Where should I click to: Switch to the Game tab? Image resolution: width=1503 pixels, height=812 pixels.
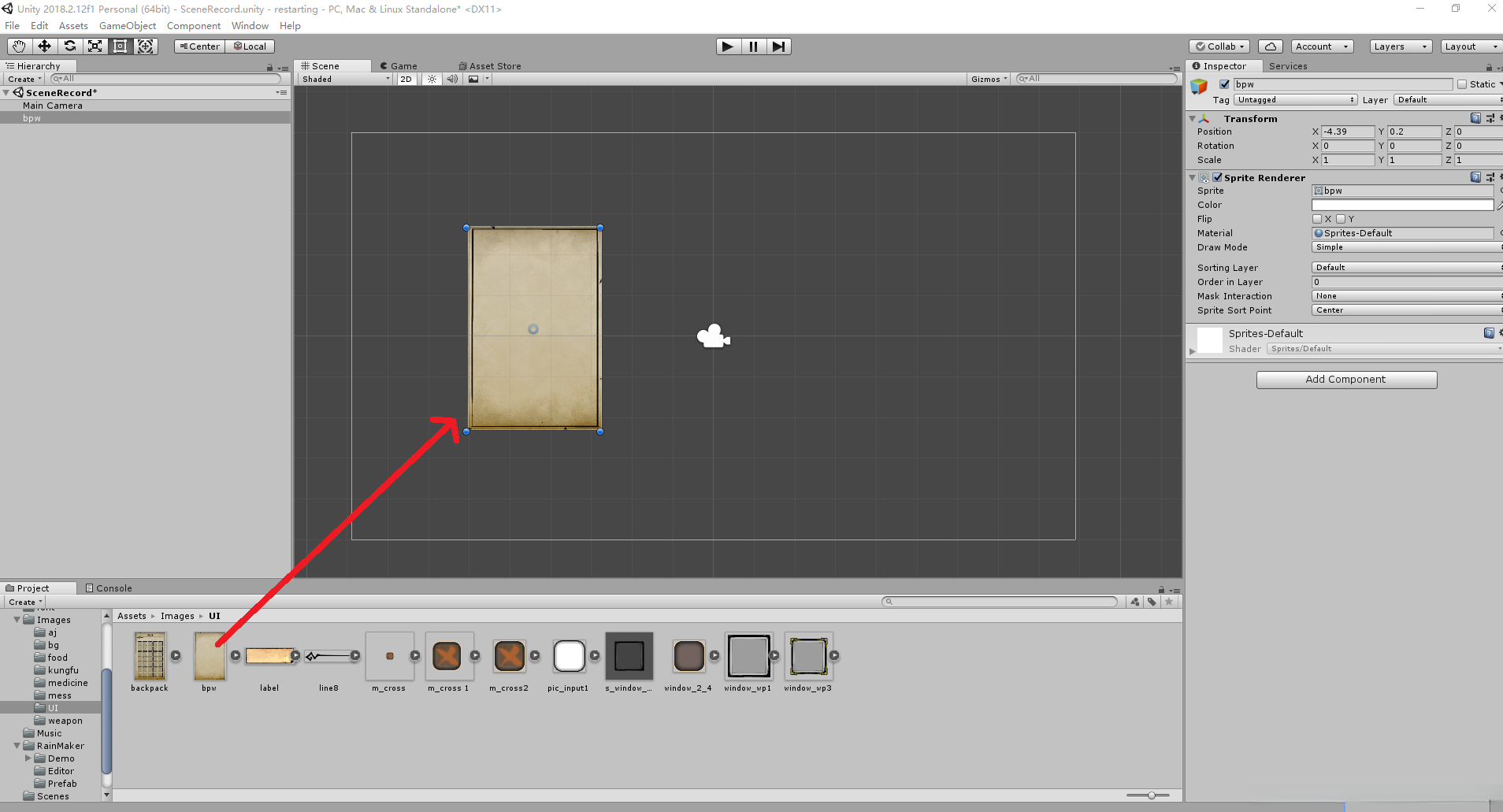click(399, 66)
